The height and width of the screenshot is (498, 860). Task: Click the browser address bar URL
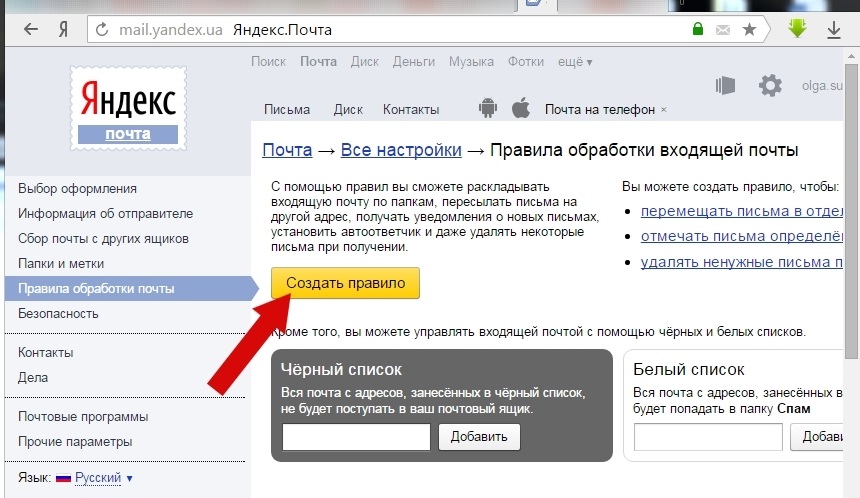pos(171,30)
